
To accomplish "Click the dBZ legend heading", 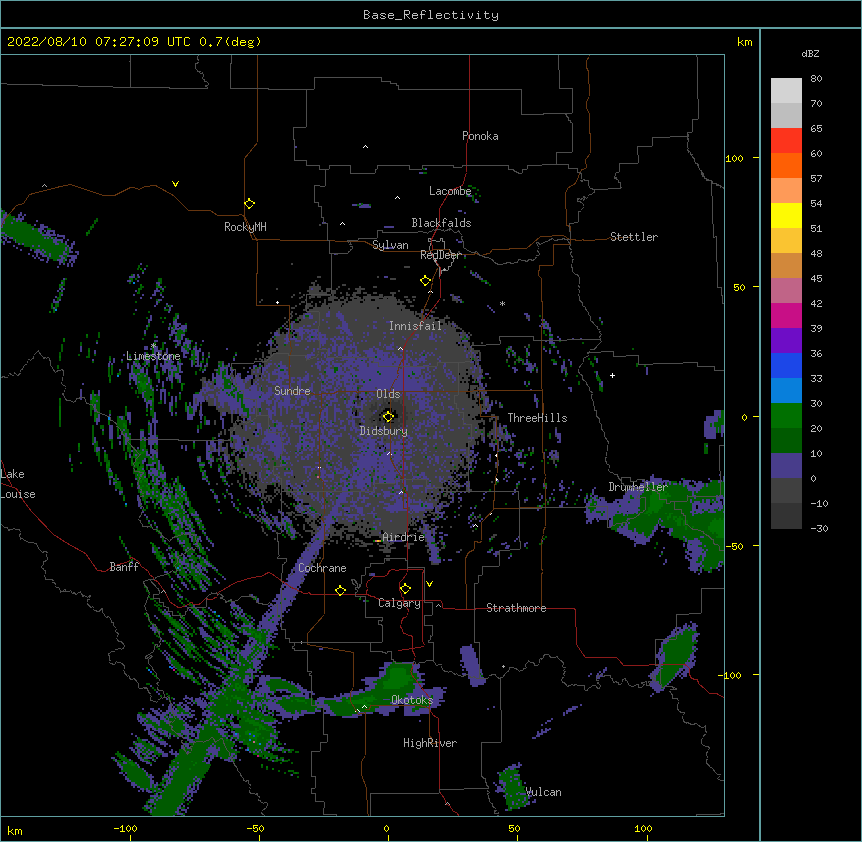I will tap(810, 54).
